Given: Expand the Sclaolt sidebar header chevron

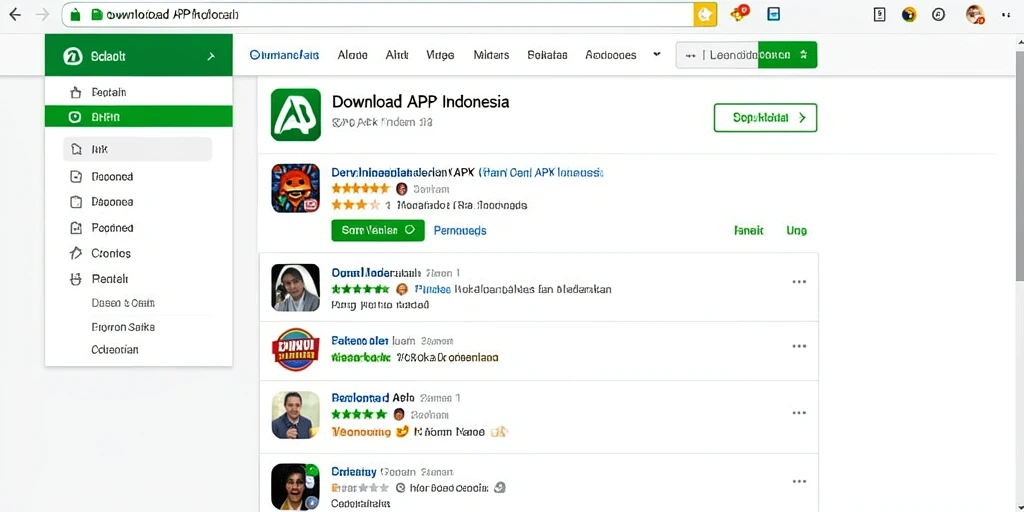Looking at the screenshot, I should [x=211, y=57].
